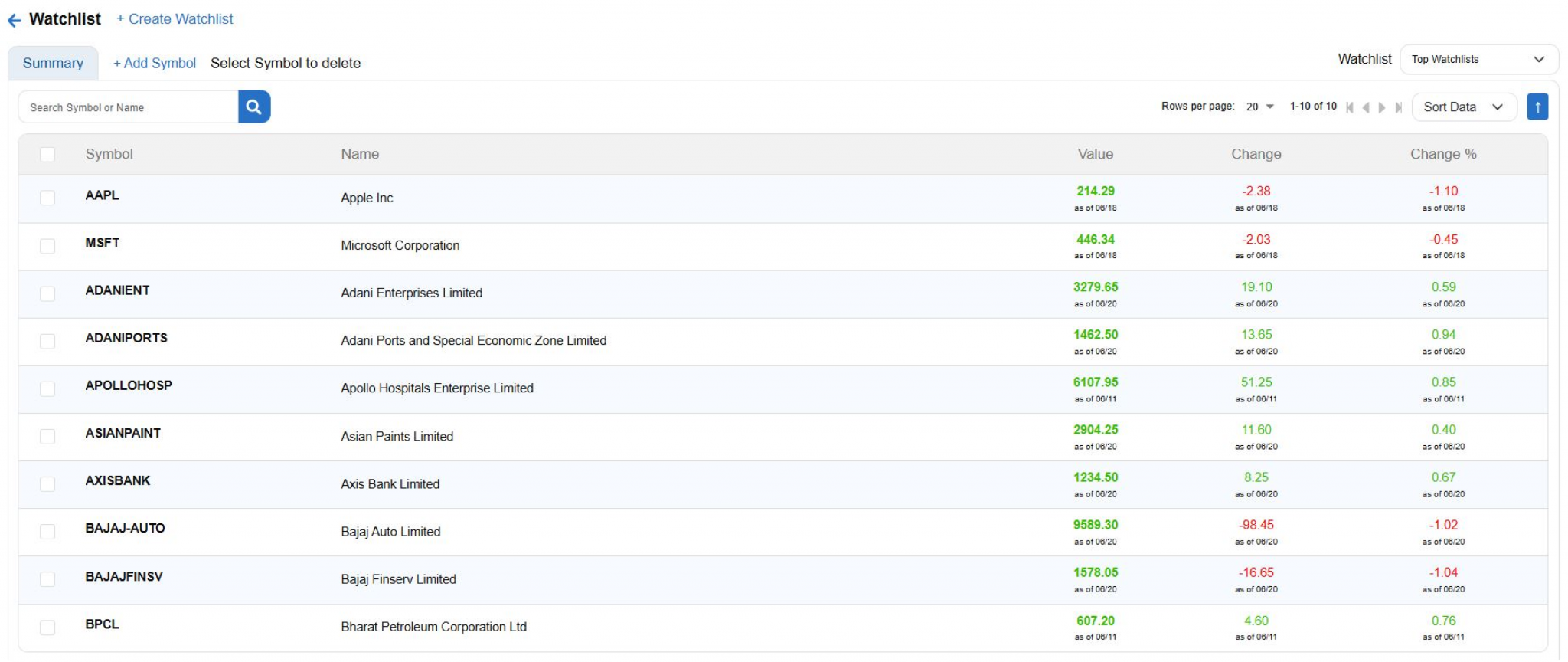Check the ASIANPAINT row checkbox
Screen dimensions: 1568x662
(47, 437)
